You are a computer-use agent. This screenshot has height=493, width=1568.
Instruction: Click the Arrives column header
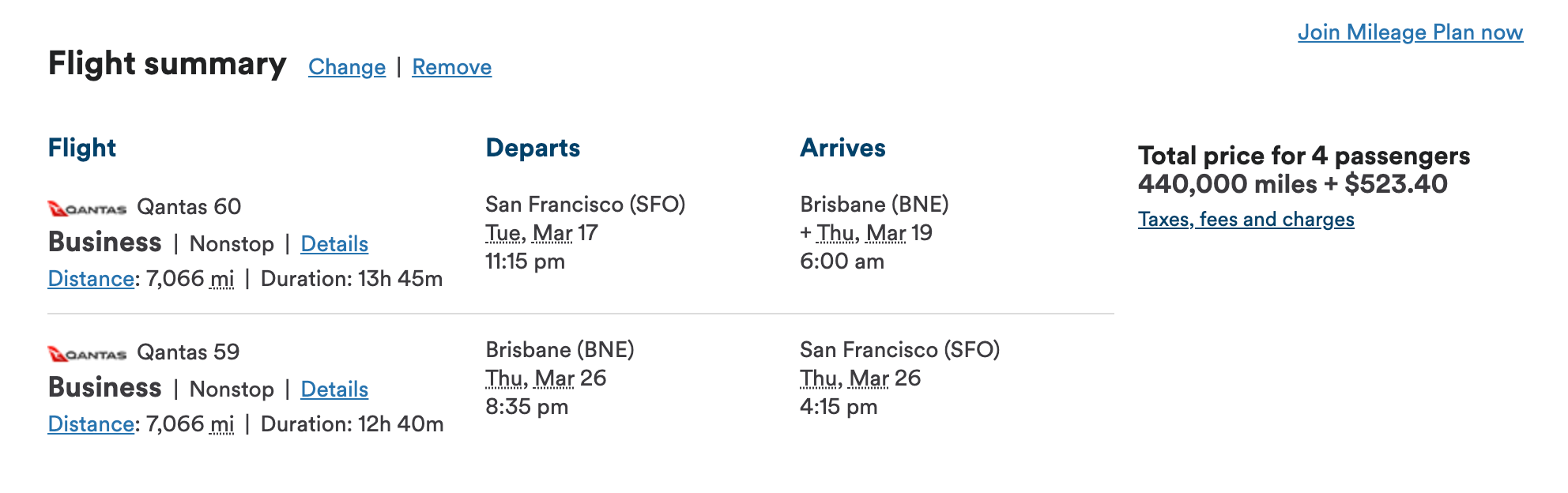tap(842, 148)
